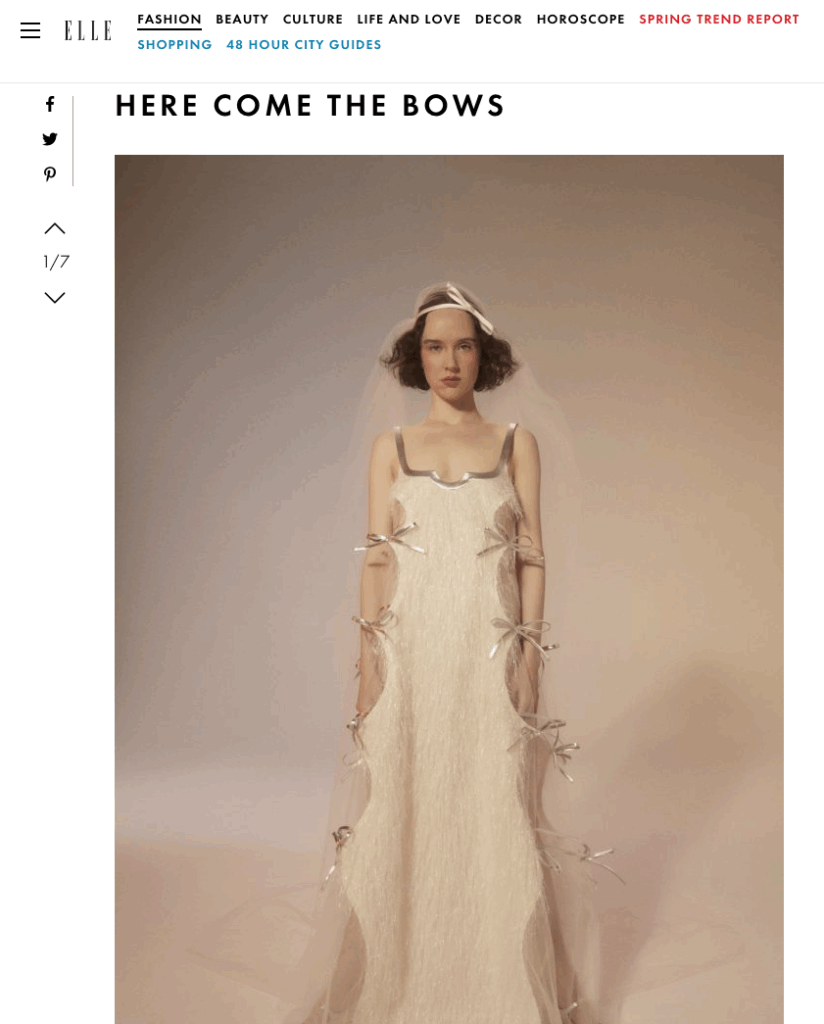Screen dimensions: 824x1024
Task: Open the Decor section
Action: [498, 20]
